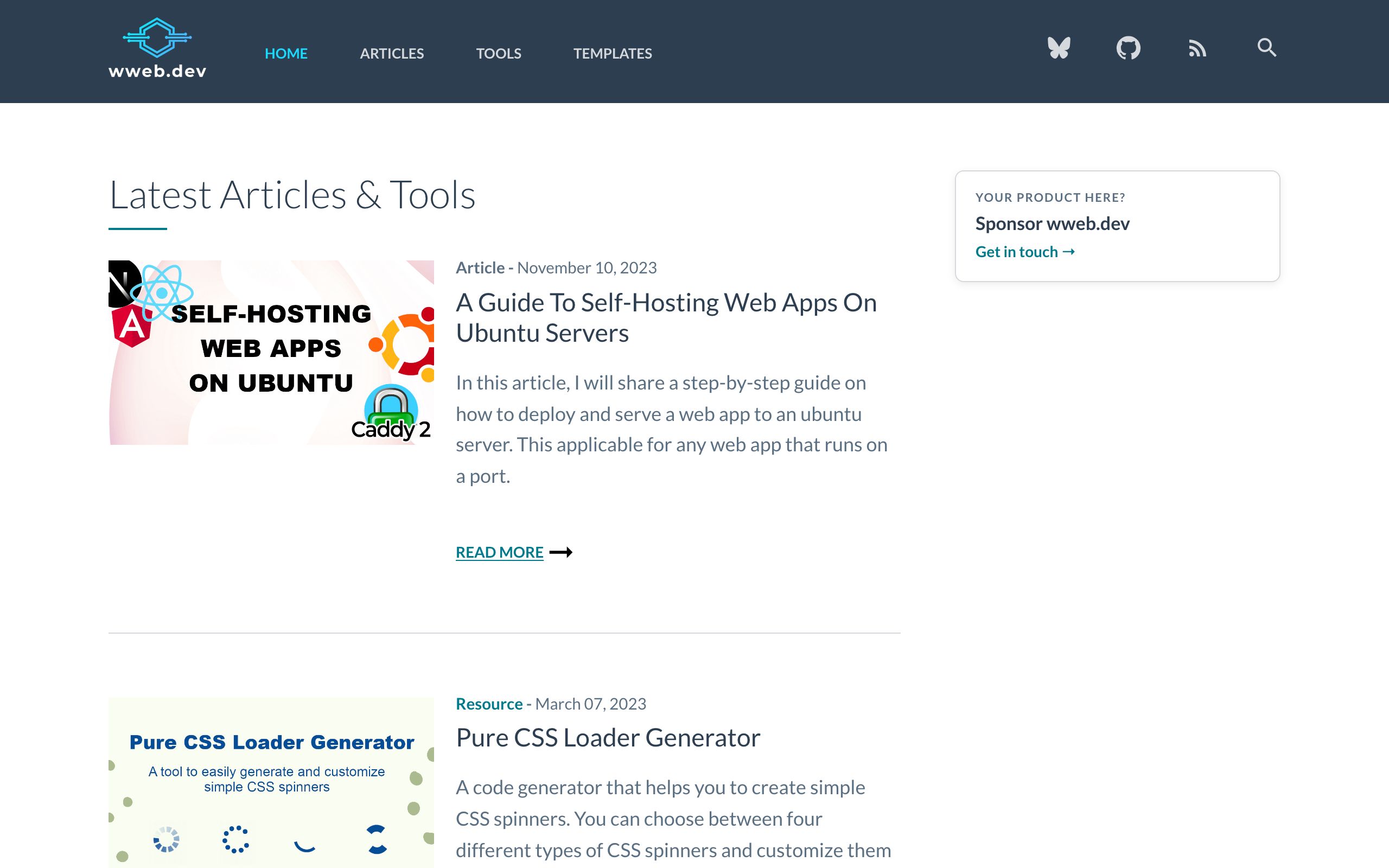The image size is (1389, 868).
Task: Open the TEMPLATES menu item
Action: pyautogui.click(x=613, y=53)
